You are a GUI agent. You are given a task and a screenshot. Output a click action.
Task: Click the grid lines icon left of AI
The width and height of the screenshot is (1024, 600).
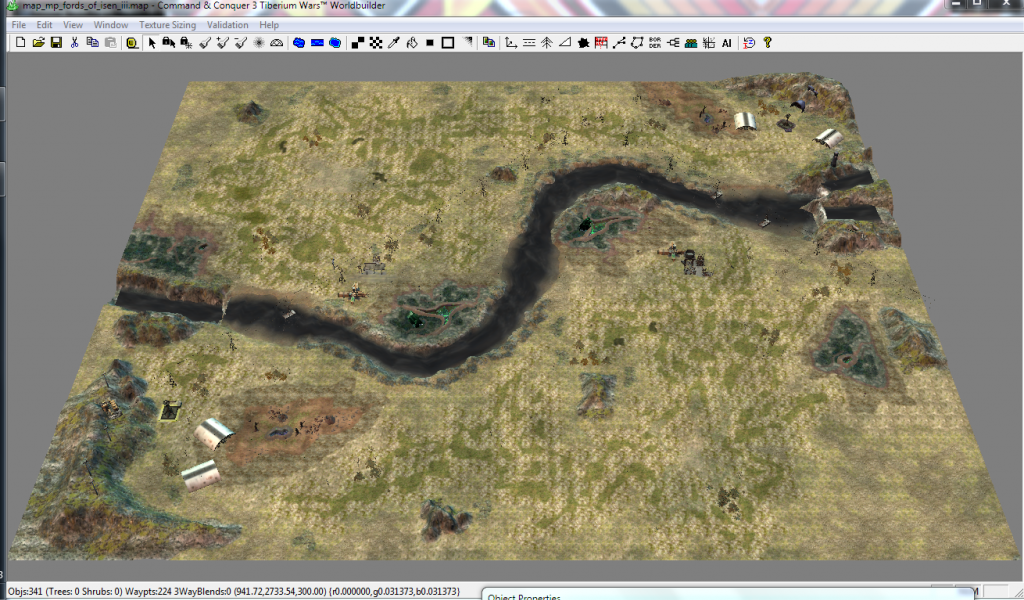tap(709, 43)
